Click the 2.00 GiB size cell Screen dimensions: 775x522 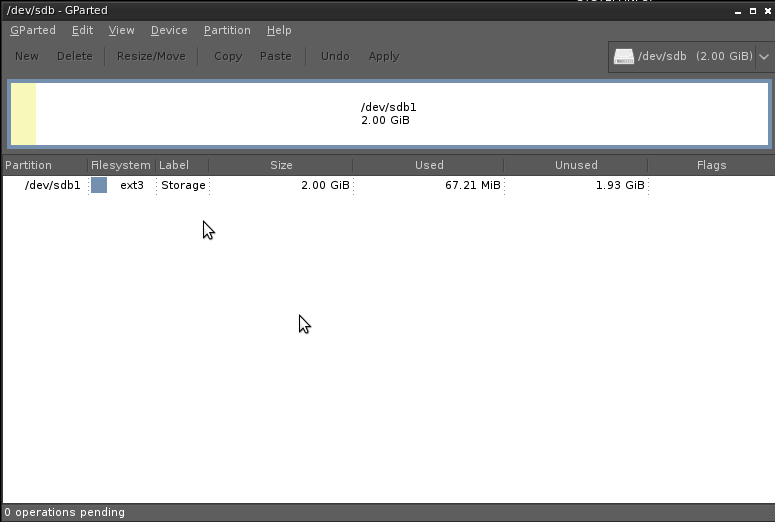pyautogui.click(x=281, y=185)
